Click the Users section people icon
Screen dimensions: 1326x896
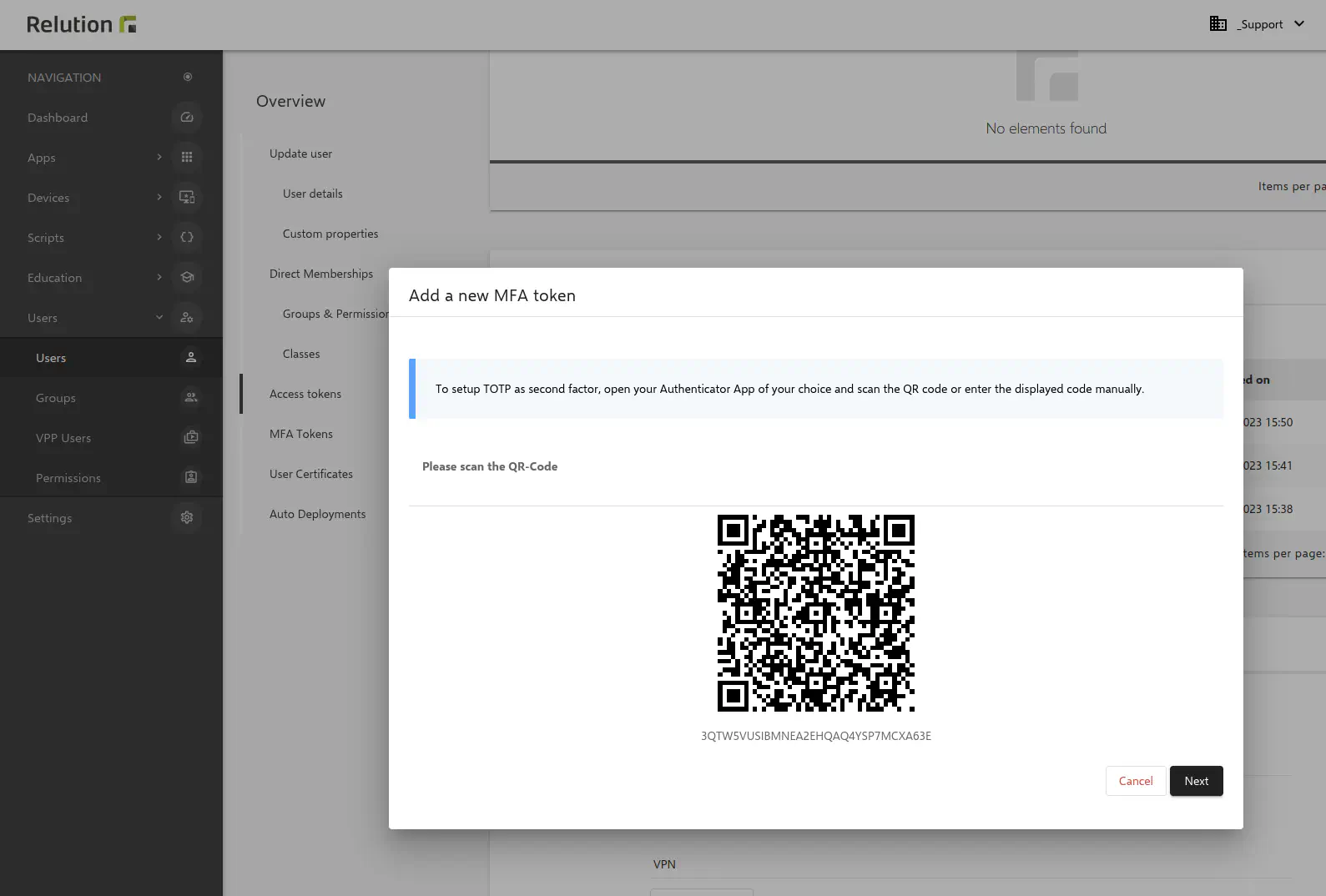(x=187, y=318)
